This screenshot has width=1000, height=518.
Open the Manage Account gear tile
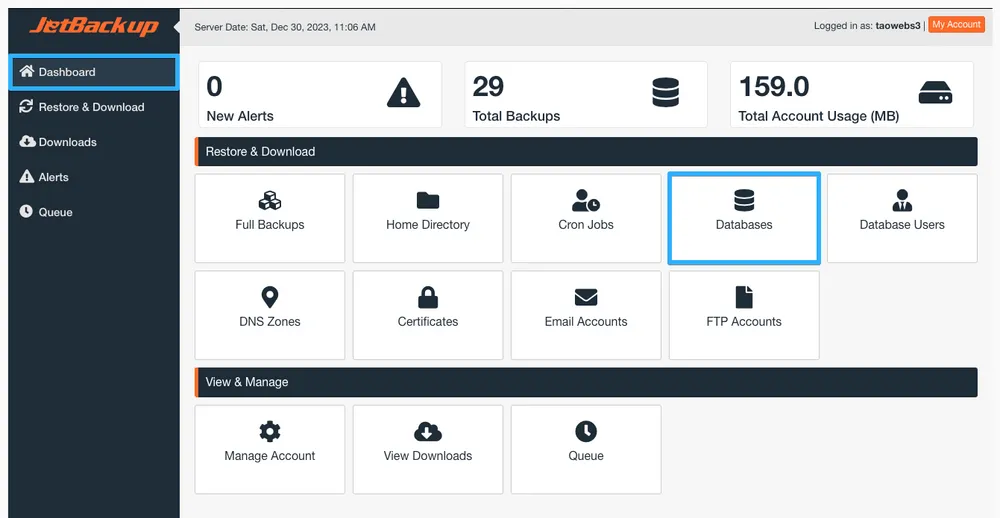(270, 449)
